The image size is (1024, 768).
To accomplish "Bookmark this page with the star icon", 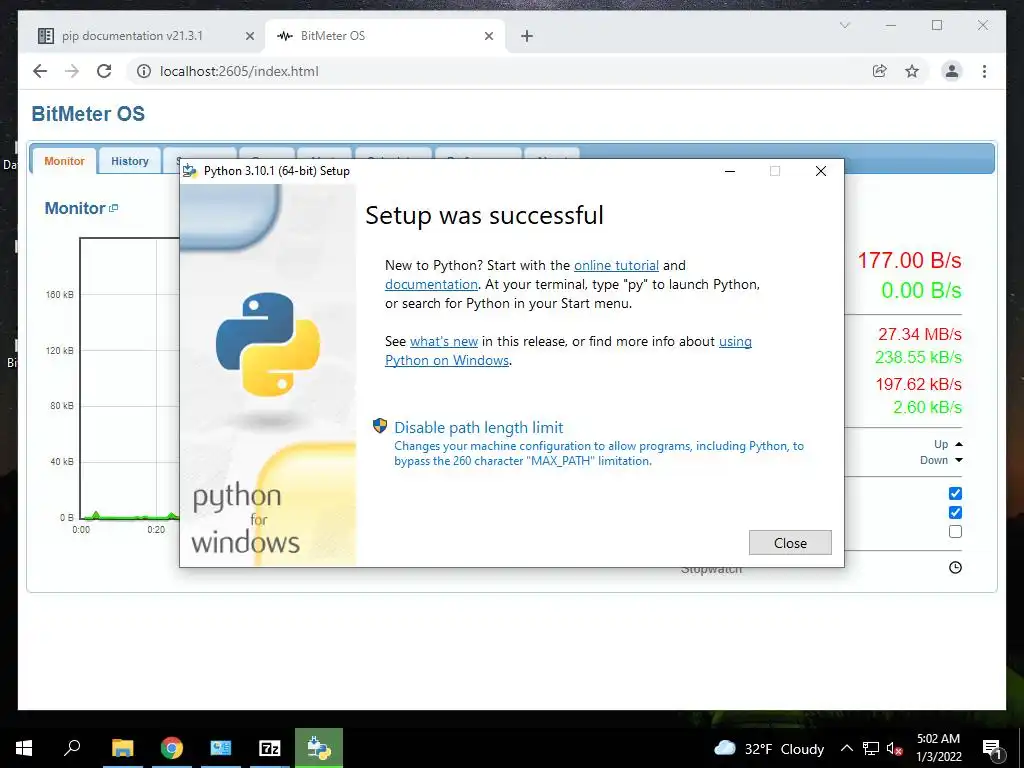I will pyautogui.click(x=912, y=71).
